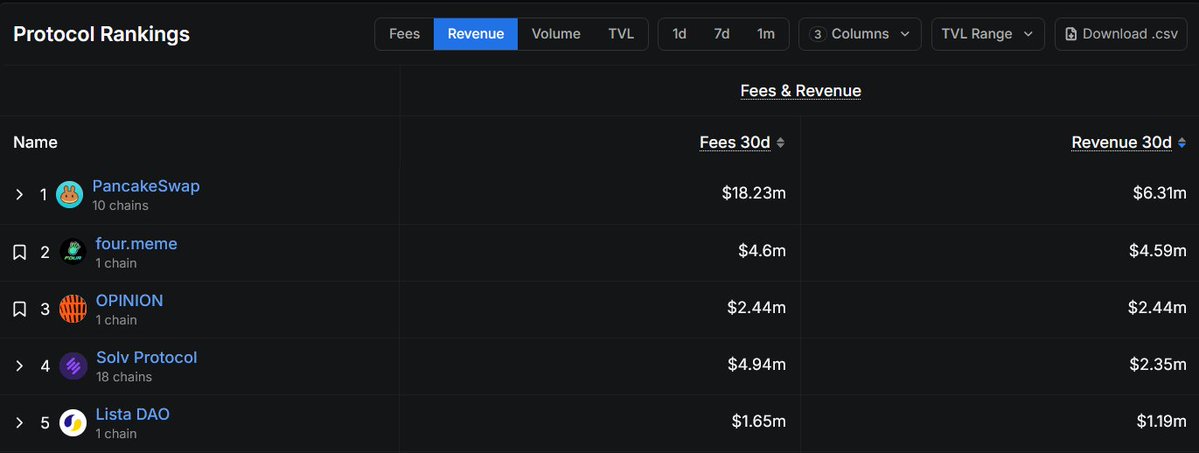Select the Revenue tab
Screen dimensions: 1199x453
pos(476,34)
